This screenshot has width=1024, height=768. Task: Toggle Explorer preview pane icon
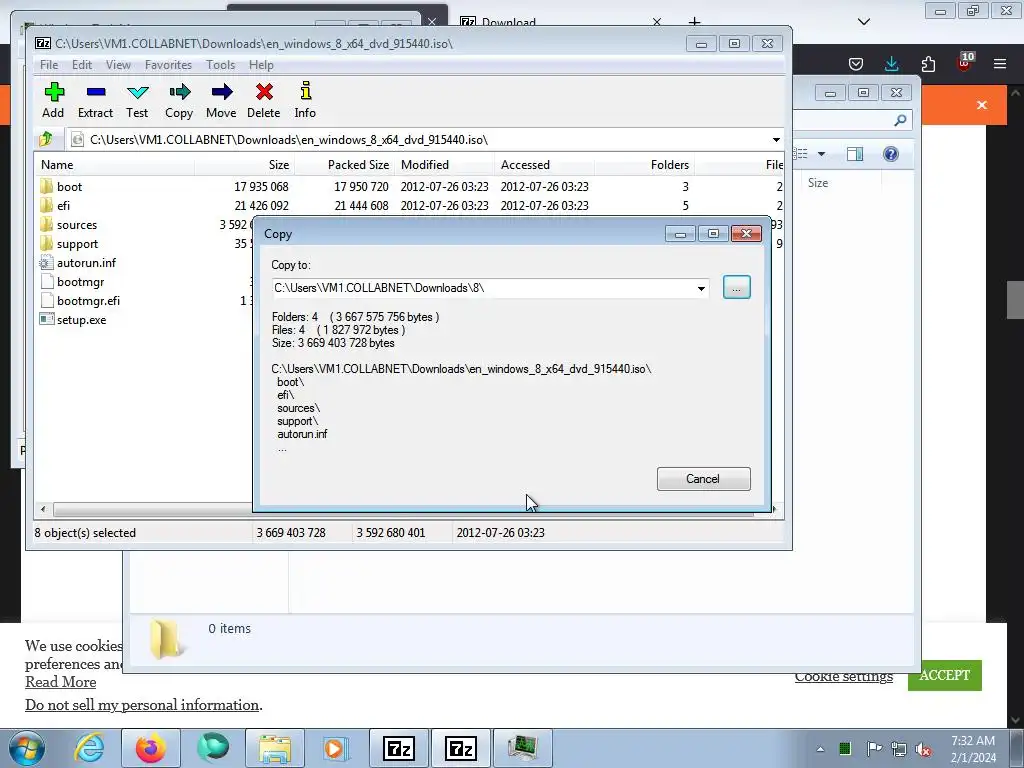[x=855, y=154]
